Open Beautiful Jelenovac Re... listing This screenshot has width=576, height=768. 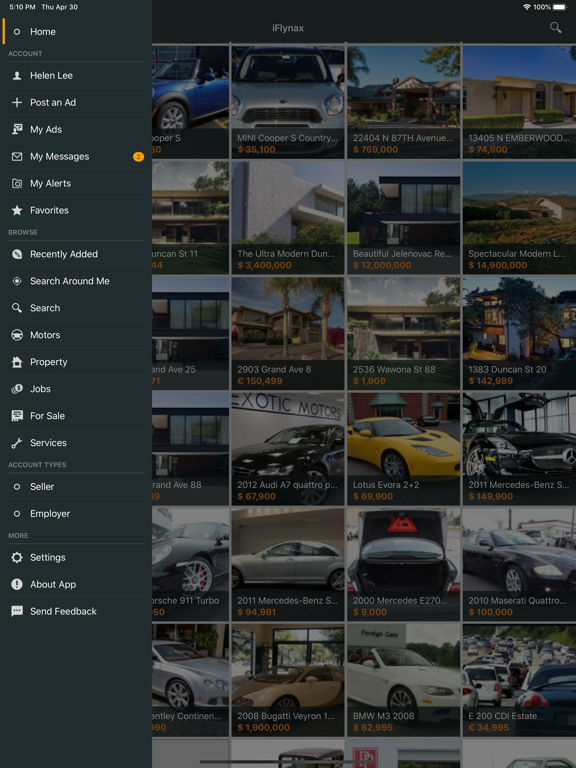tap(404, 217)
